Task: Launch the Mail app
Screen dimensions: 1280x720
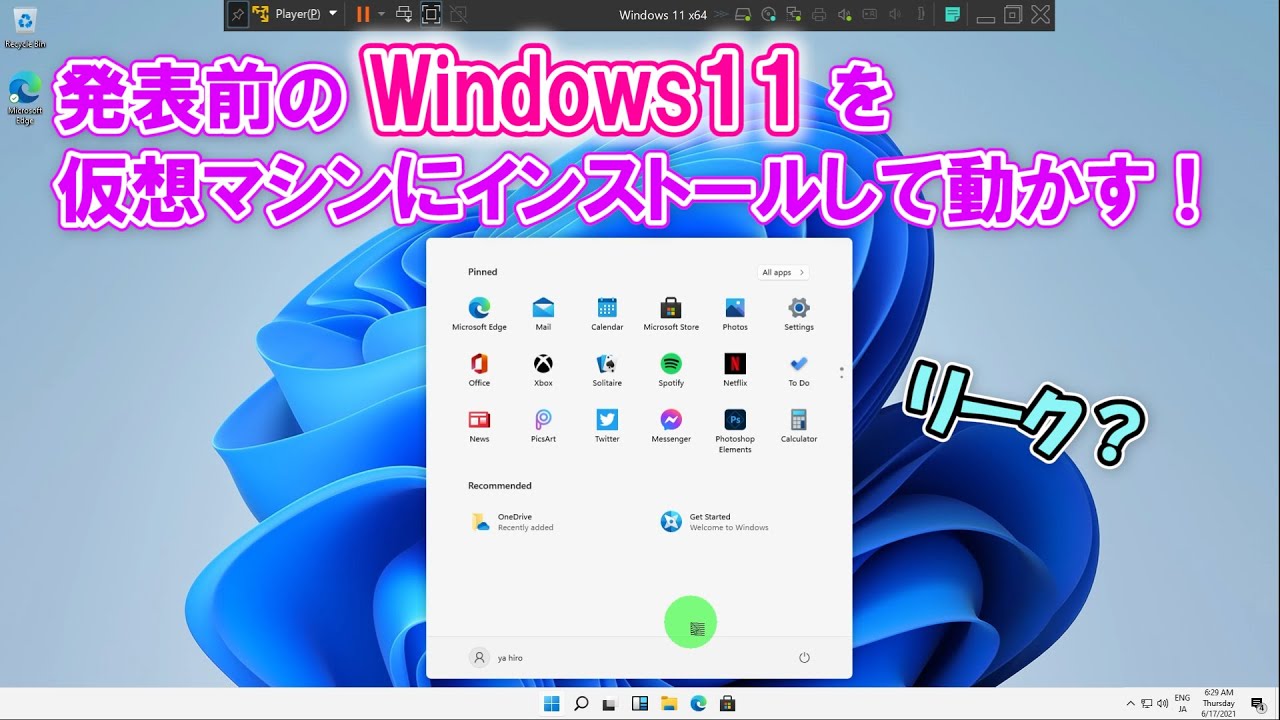Action: click(543, 313)
